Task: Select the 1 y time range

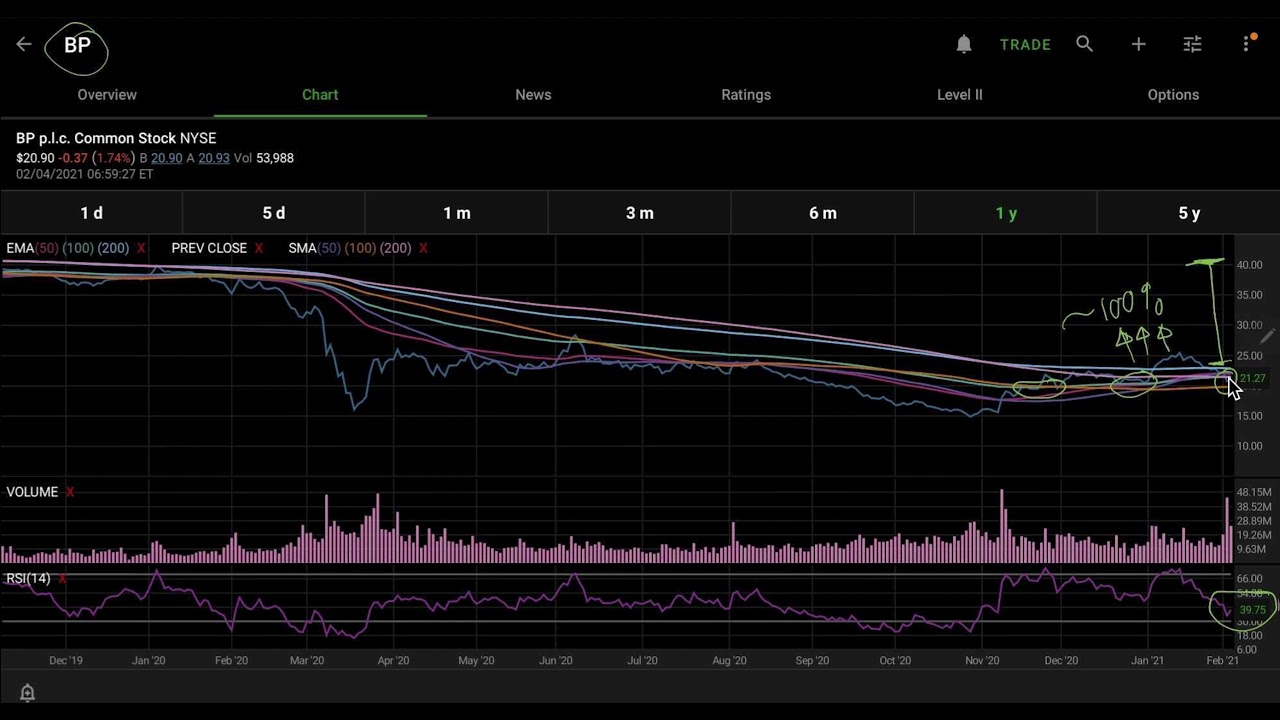Action: (1006, 213)
